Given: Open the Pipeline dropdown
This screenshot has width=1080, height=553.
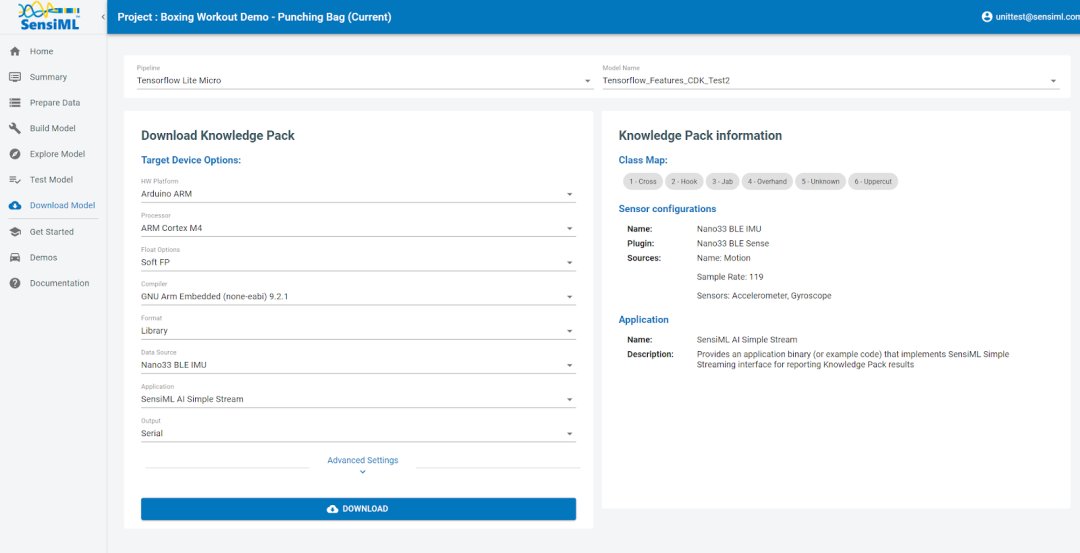Looking at the screenshot, I should coord(364,80).
